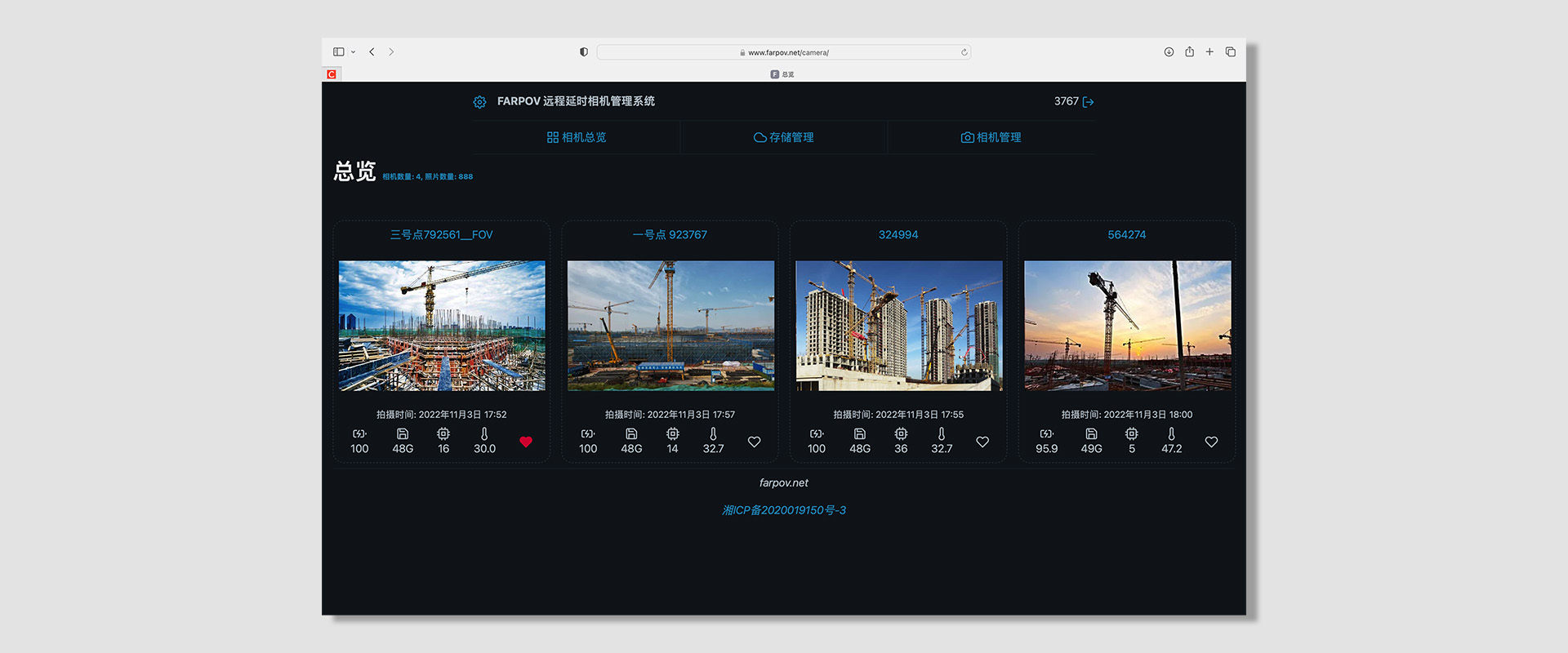Expand the browser sidebar dropdown chevron
The height and width of the screenshot is (653, 1568).
pos(353,52)
